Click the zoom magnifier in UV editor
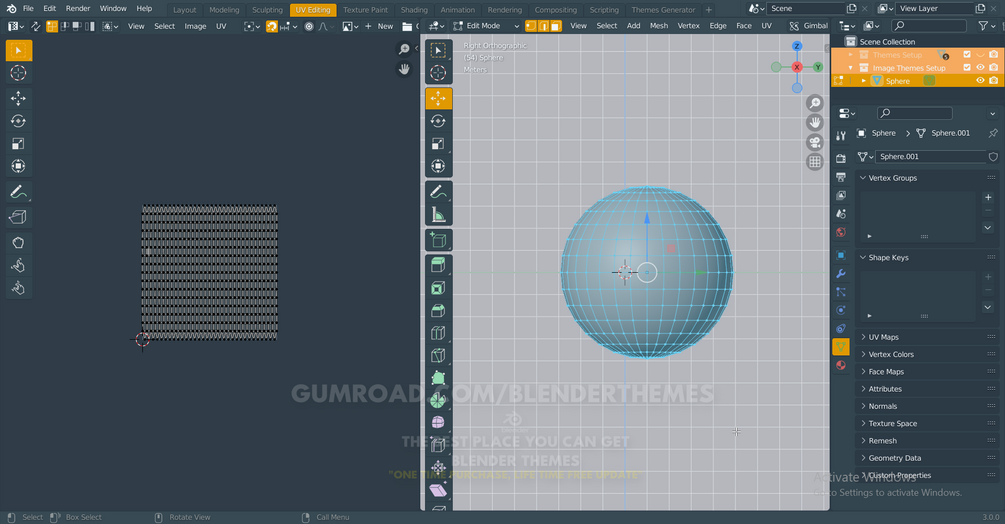The image size is (1005, 524). click(404, 49)
